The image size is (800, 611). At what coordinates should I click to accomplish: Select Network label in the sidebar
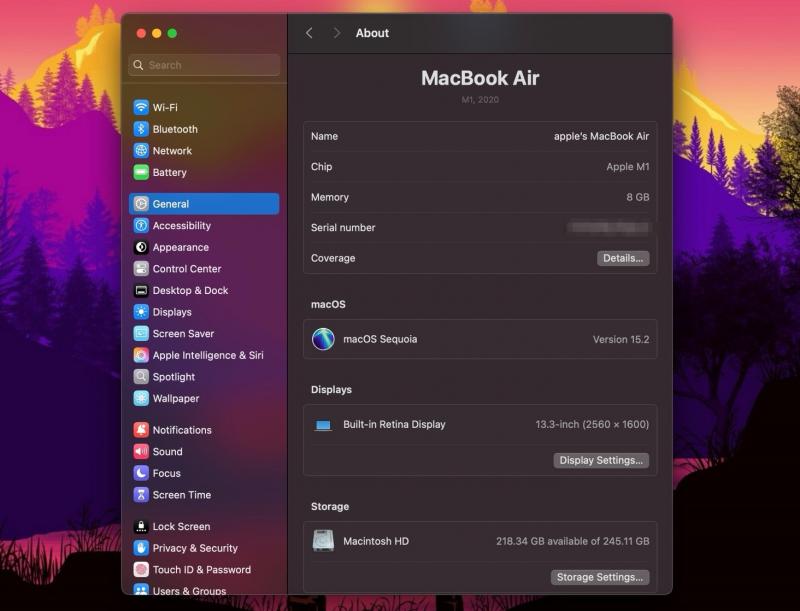click(172, 151)
